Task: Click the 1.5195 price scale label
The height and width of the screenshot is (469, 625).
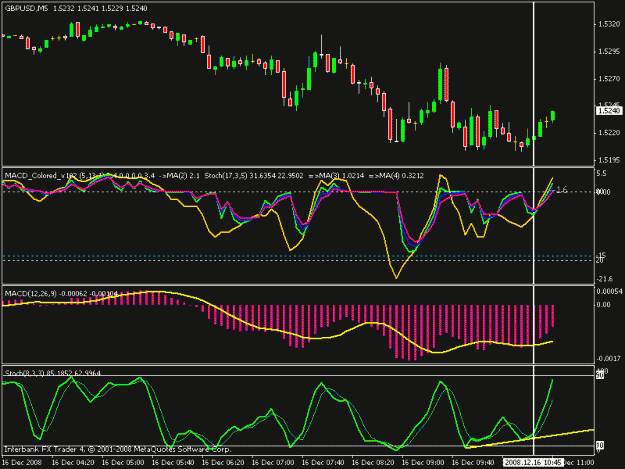Action: pos(609,160)
